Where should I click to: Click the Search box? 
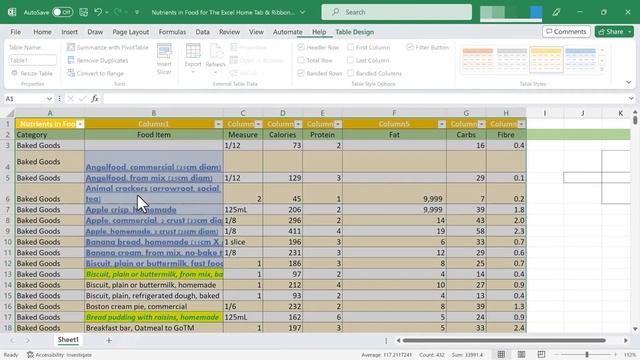tap(396, 12)
